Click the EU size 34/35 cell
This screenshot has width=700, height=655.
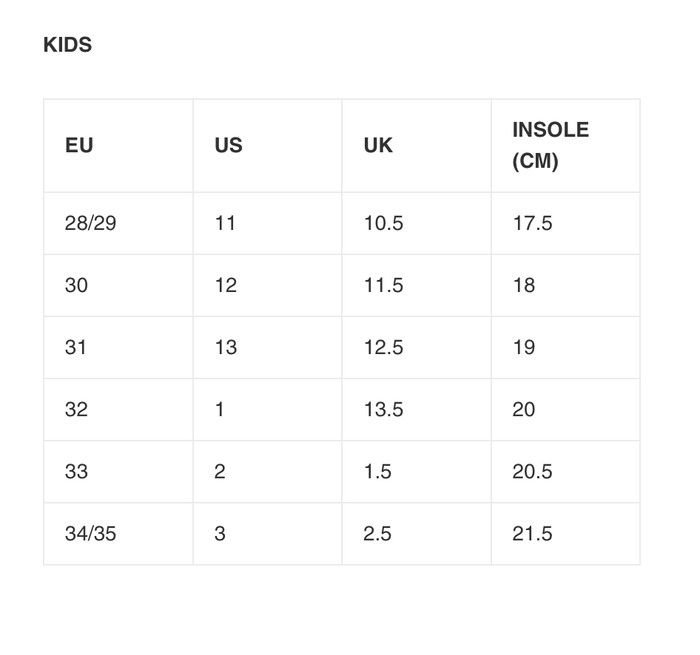[118, 534]
